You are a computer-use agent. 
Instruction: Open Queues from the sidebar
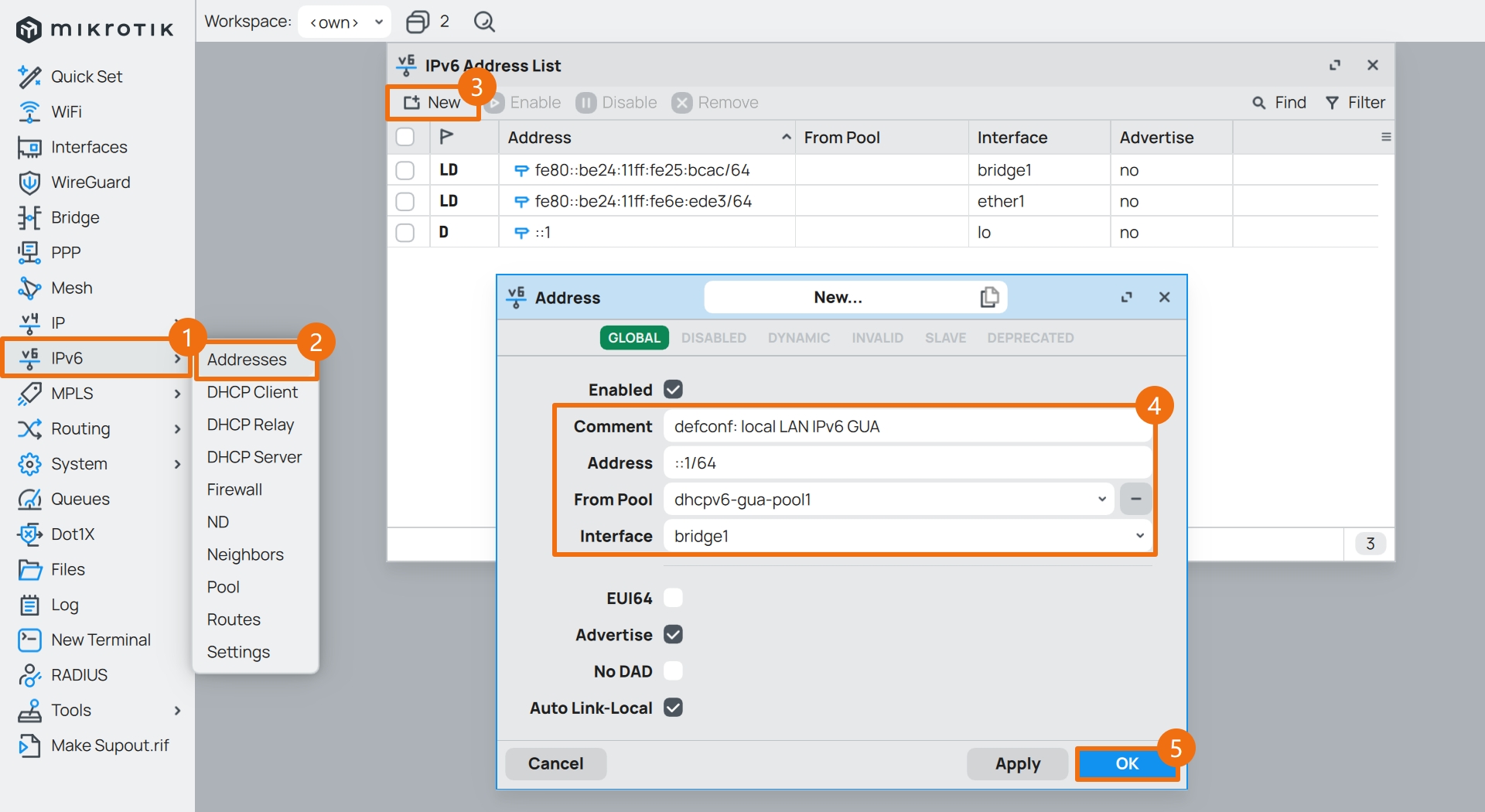[80, 499]
